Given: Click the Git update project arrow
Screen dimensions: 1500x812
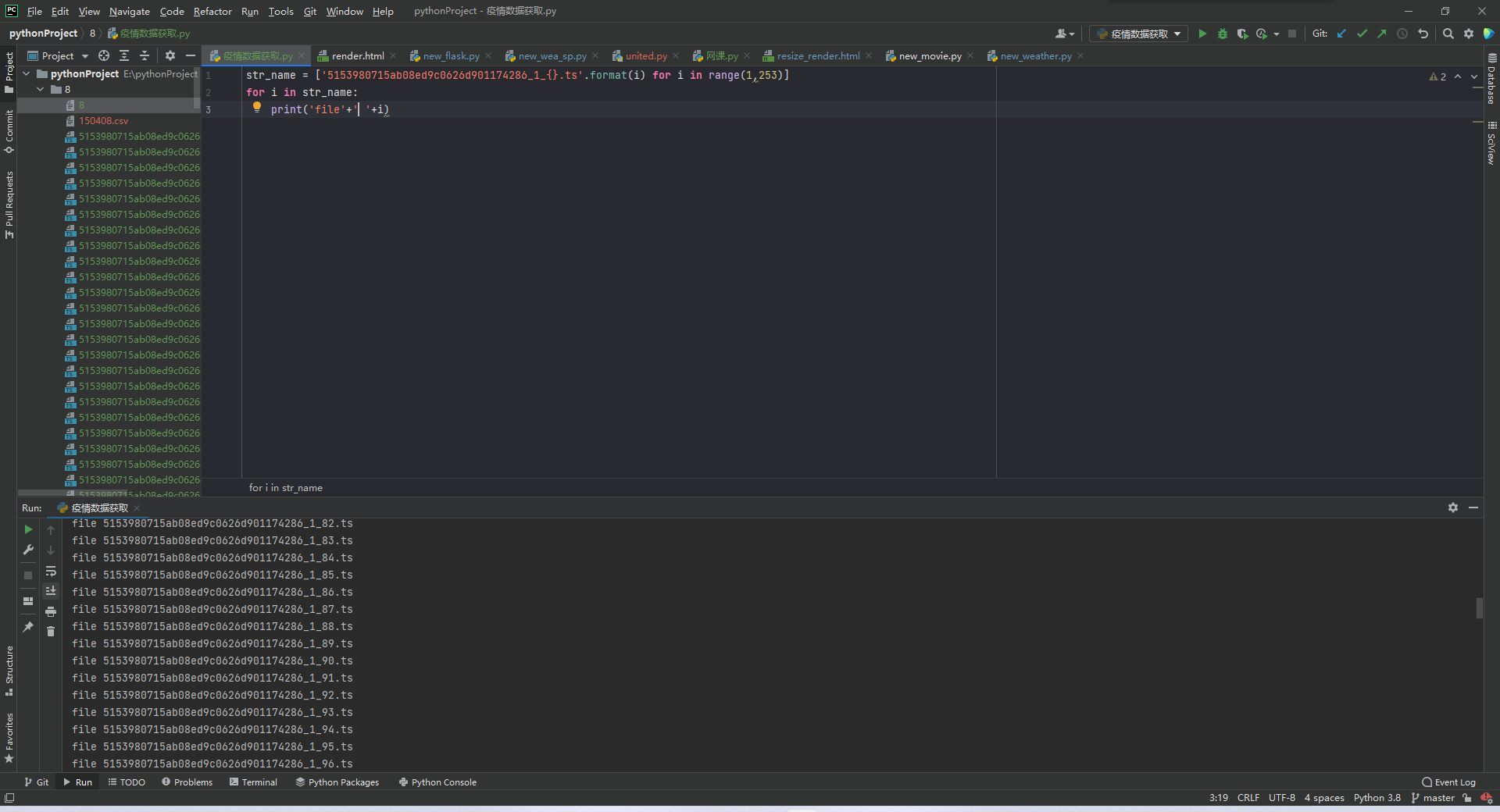Looking at the screenshot, I should (x=1341, y=34).
